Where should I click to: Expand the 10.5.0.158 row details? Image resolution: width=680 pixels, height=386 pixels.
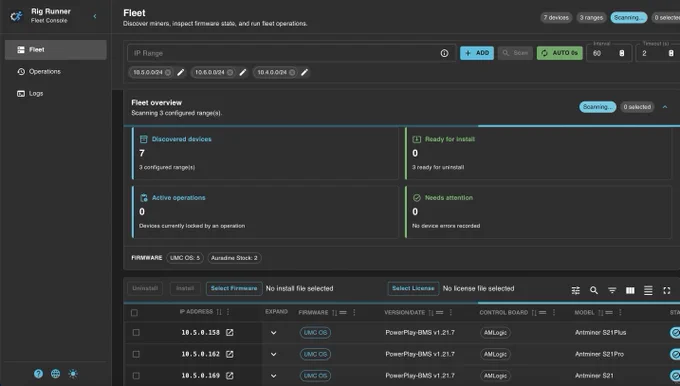(x=273, y=333)
